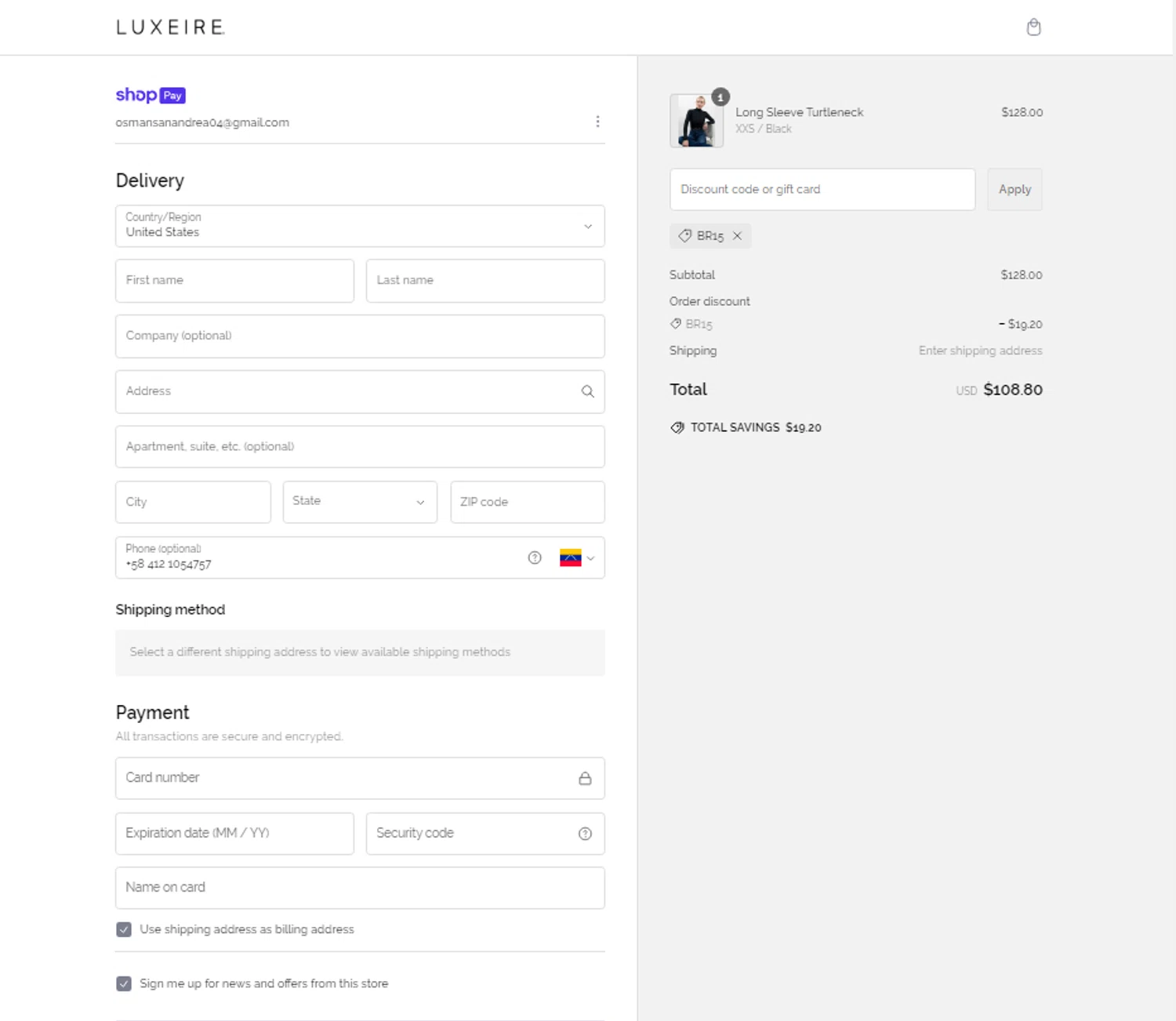Click the Card number field

click(x=360, y=778)
